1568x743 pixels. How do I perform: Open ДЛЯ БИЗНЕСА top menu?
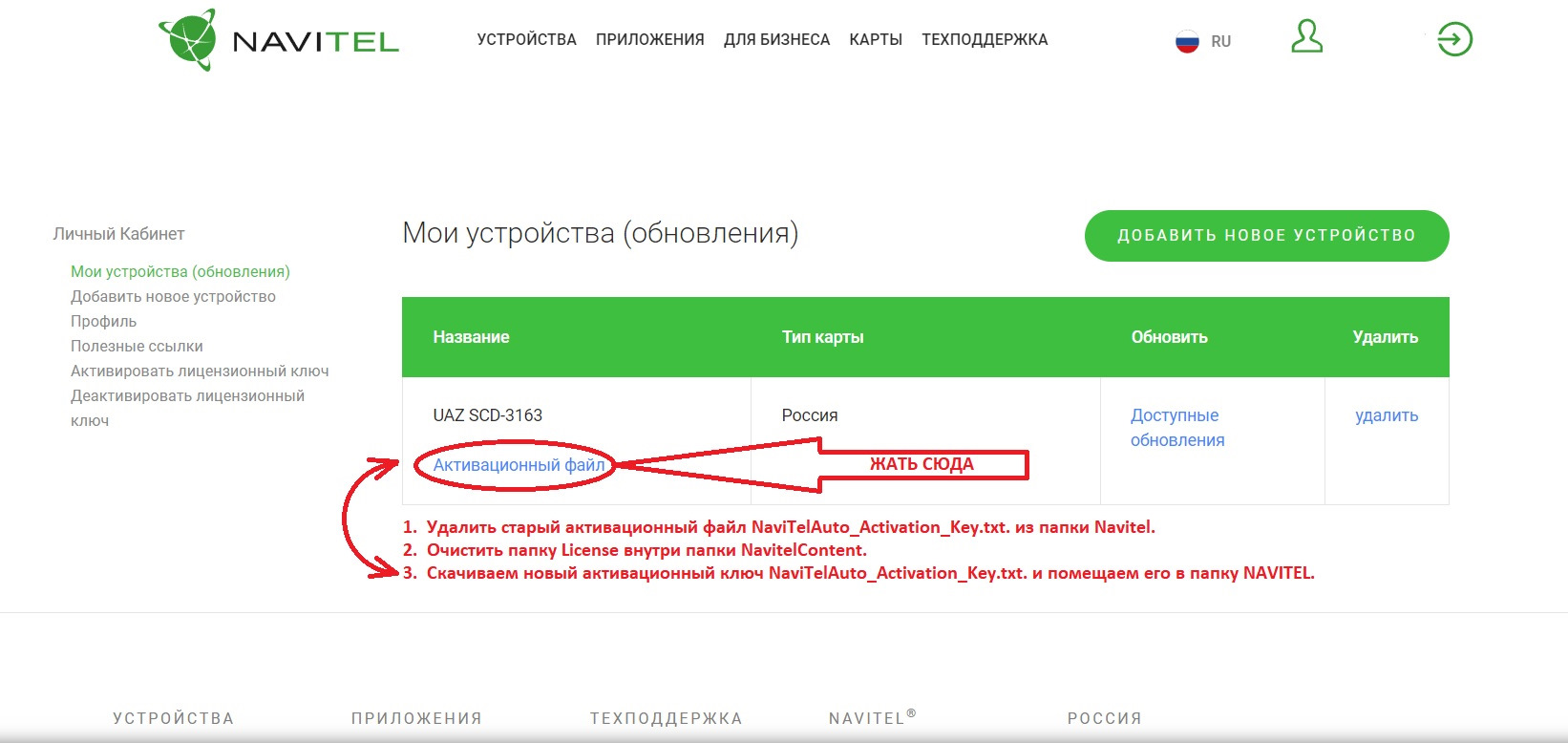(x=777, y=40)
